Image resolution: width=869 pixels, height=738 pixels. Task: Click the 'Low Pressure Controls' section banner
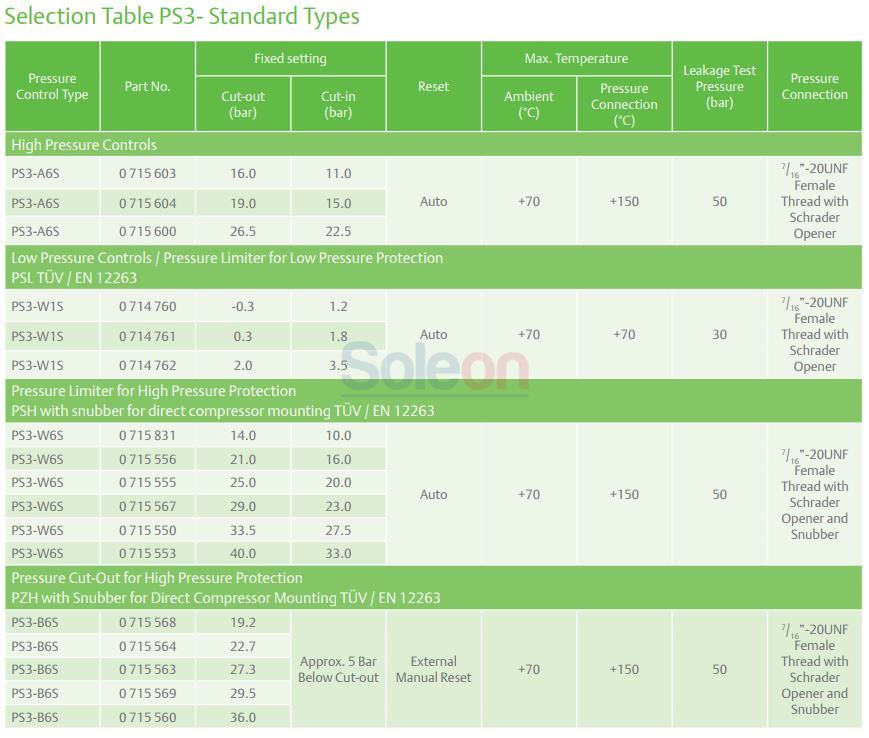coord(433,268)
